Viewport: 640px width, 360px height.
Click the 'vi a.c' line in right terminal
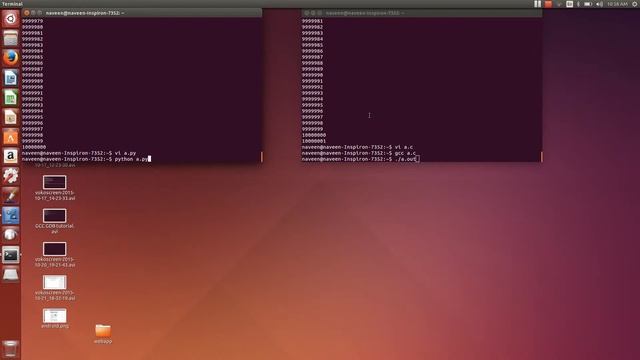point(358,147)
